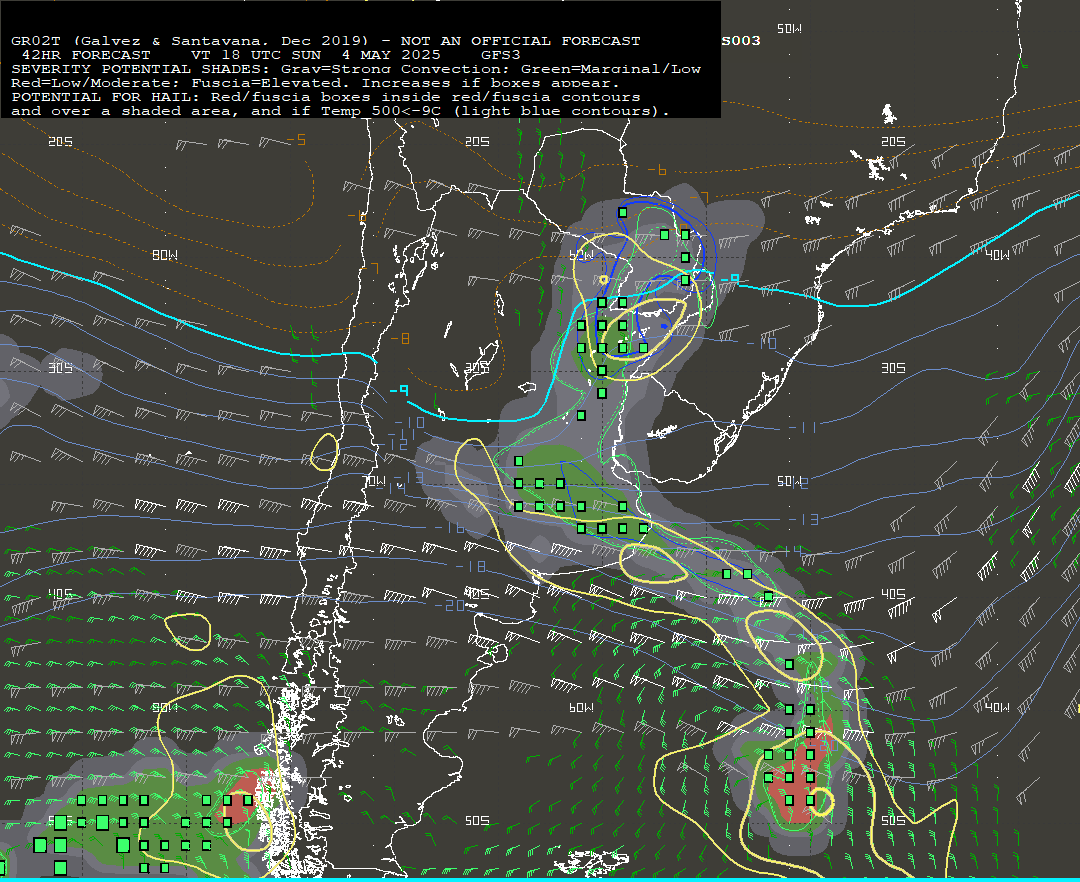Click the '-13' label next to 70W
1080x882 pixels.
[x=408, y=476]
